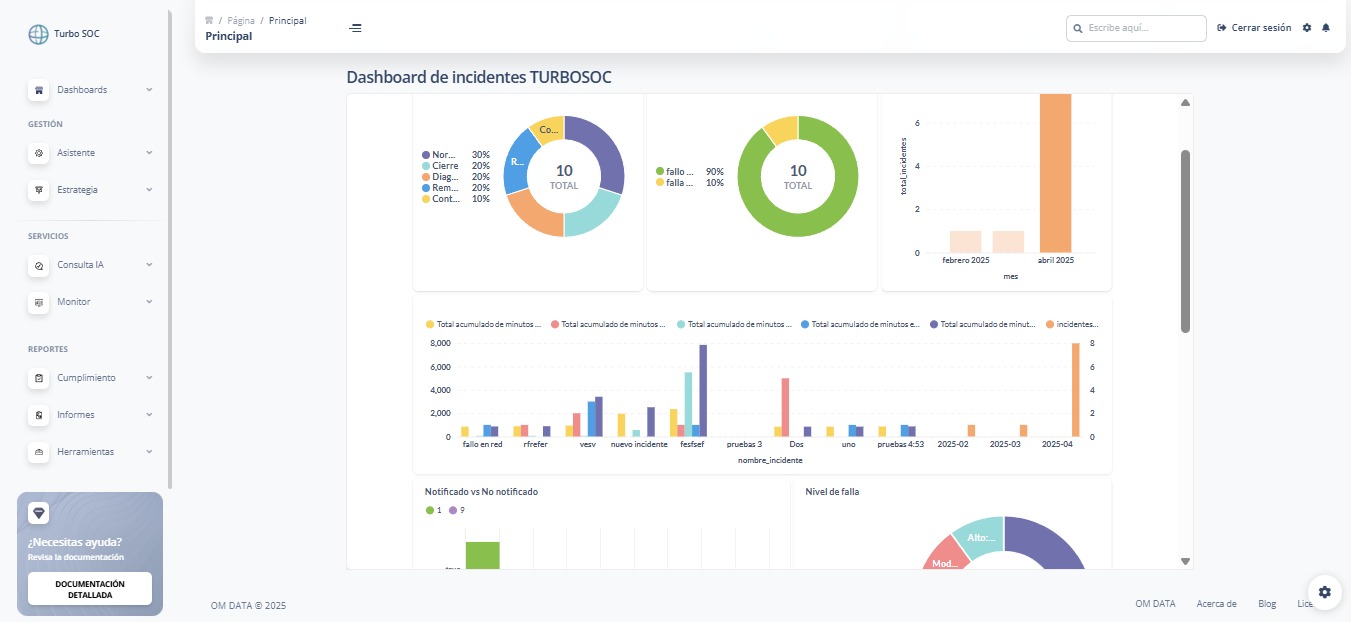
Task: Click the Monitor sidebar icon
Action: tap(38, 302)
